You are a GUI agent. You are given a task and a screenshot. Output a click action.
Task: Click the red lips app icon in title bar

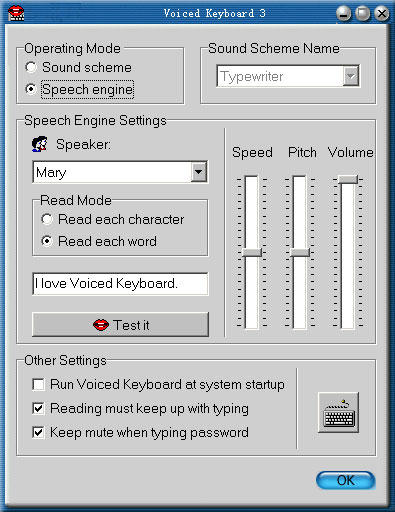click(x=16, y=13)
